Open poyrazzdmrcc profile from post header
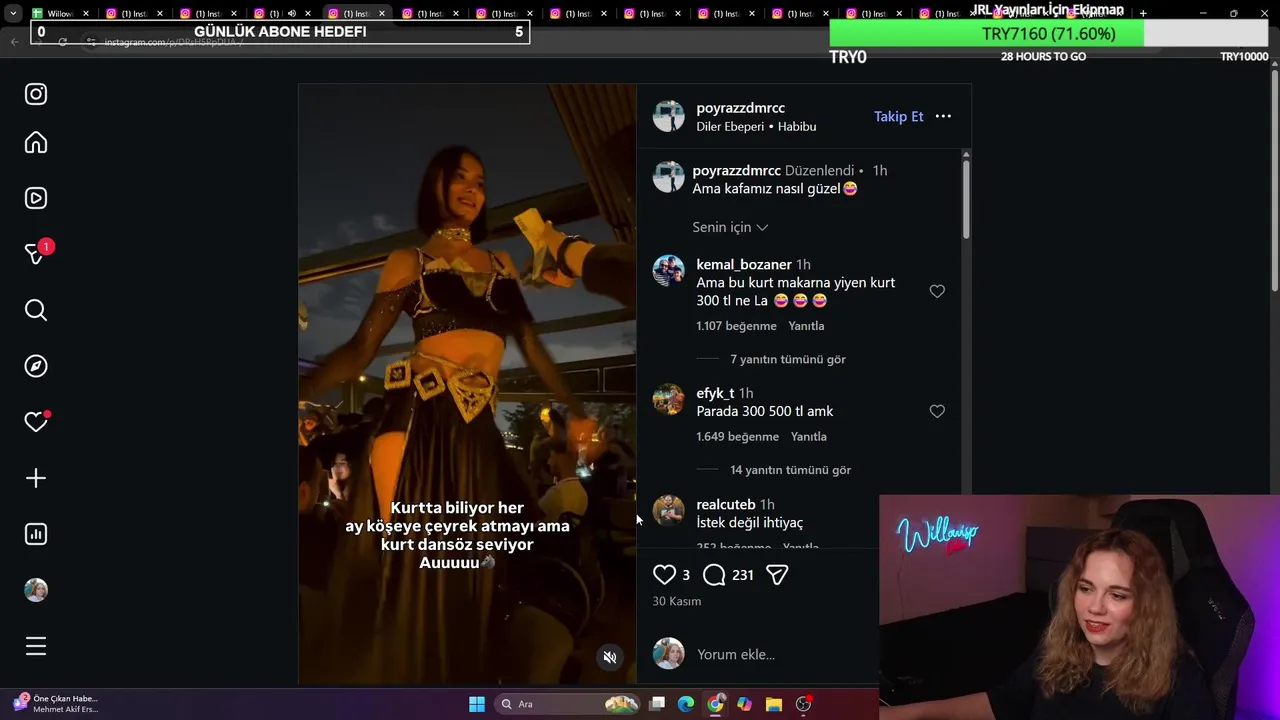This screenshot has height=720, width=1280. tap(740, 108)
